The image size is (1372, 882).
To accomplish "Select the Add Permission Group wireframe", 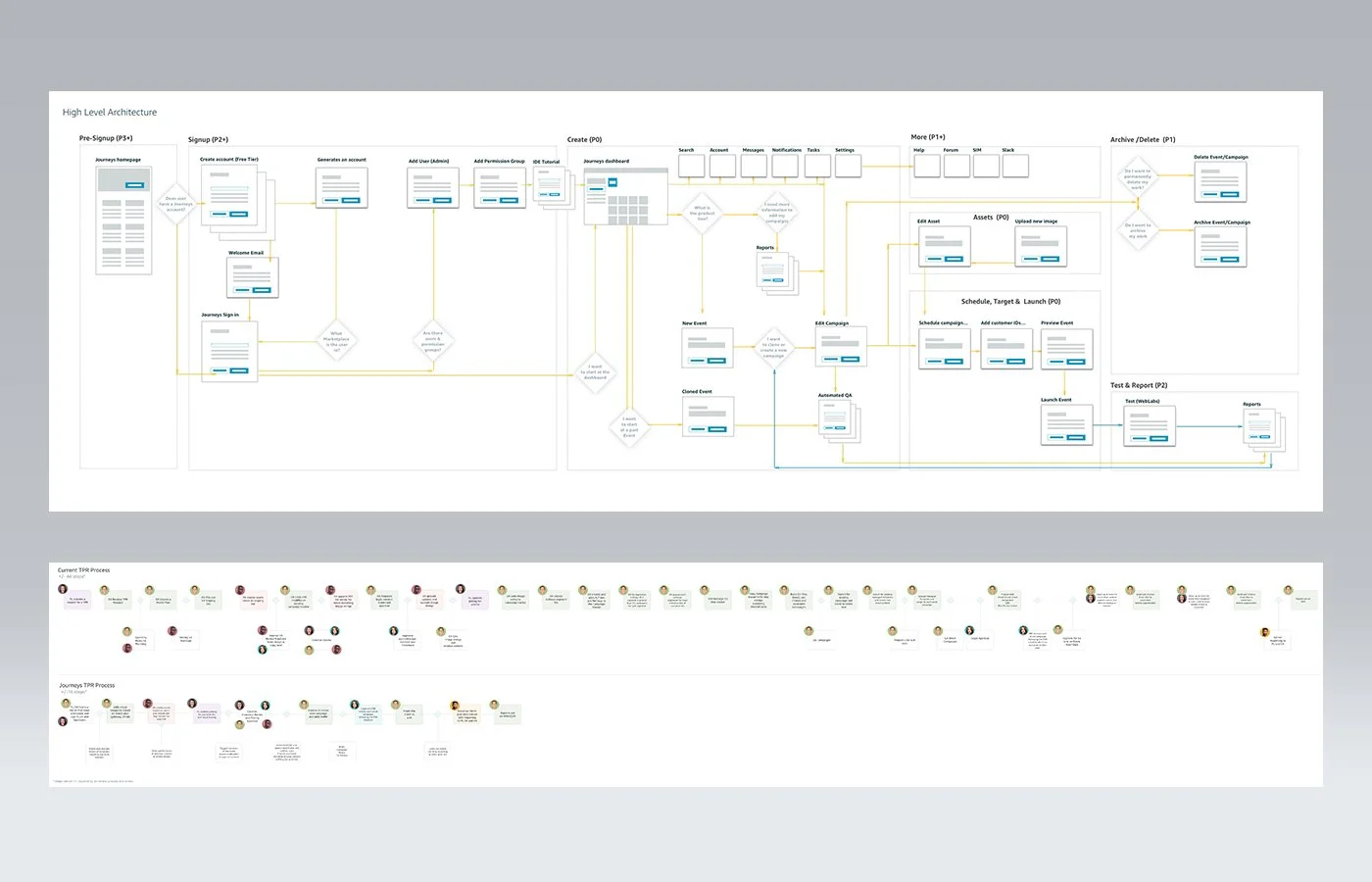I will coord(500,188).
